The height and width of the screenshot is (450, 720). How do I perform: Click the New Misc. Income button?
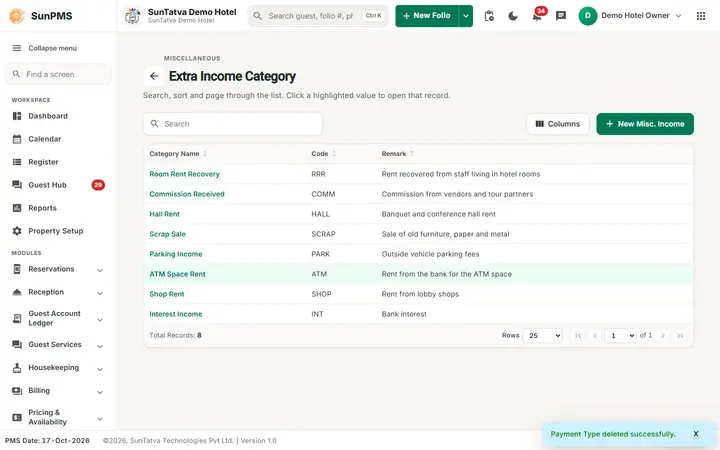click(645, 124)
